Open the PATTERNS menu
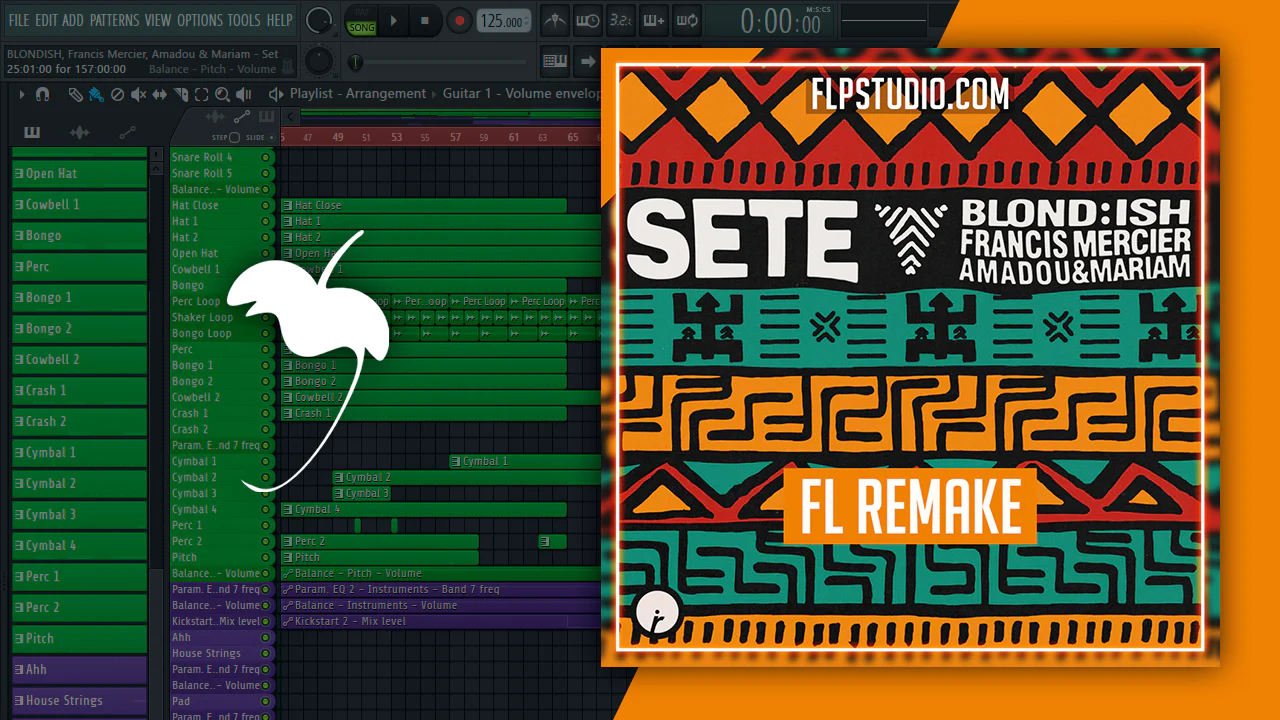 tap(115, 20)
